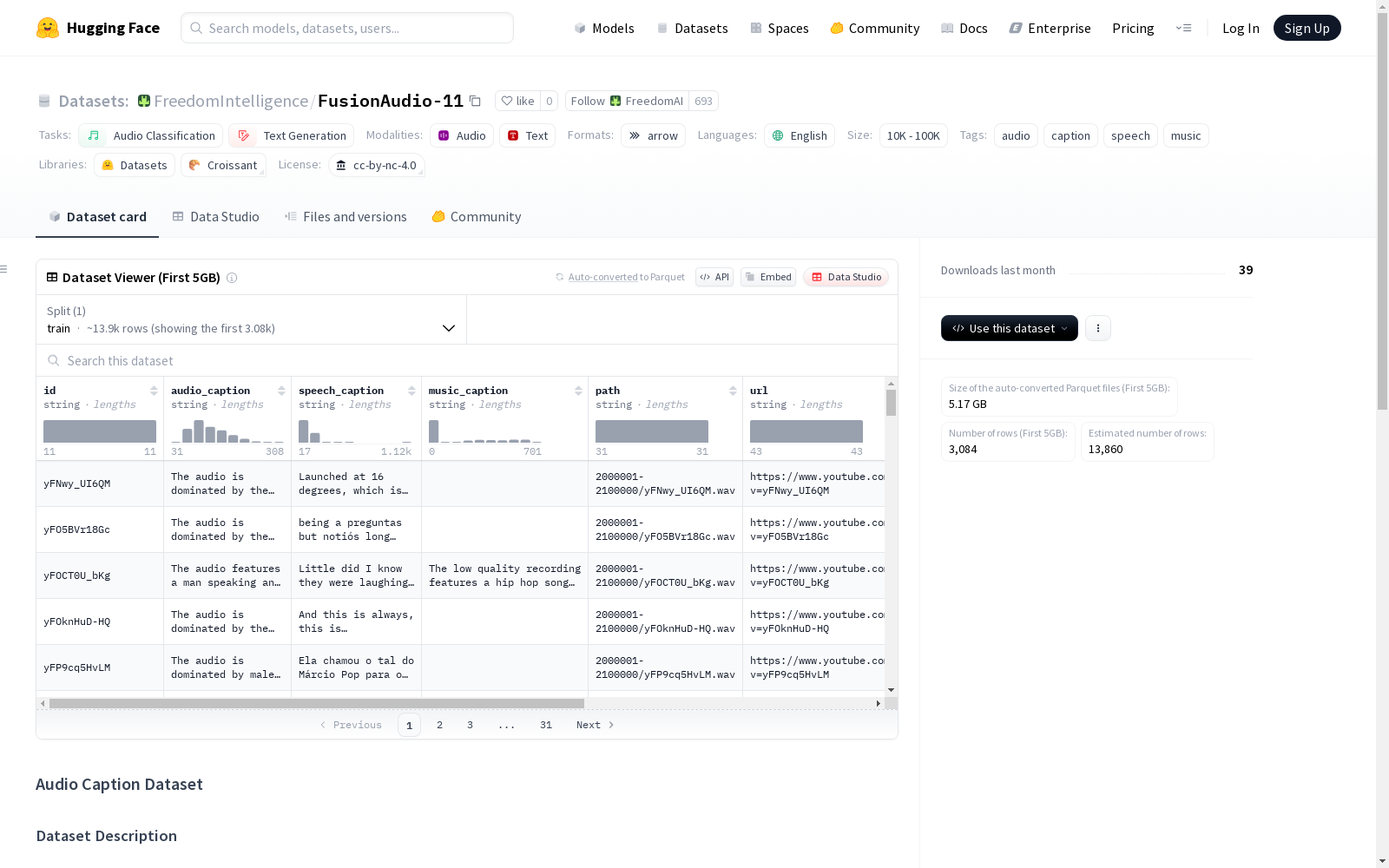The image size is (1389, 868).
Task: Select the yFOCT0U_bKg id cell
Action: coord(100,576)
